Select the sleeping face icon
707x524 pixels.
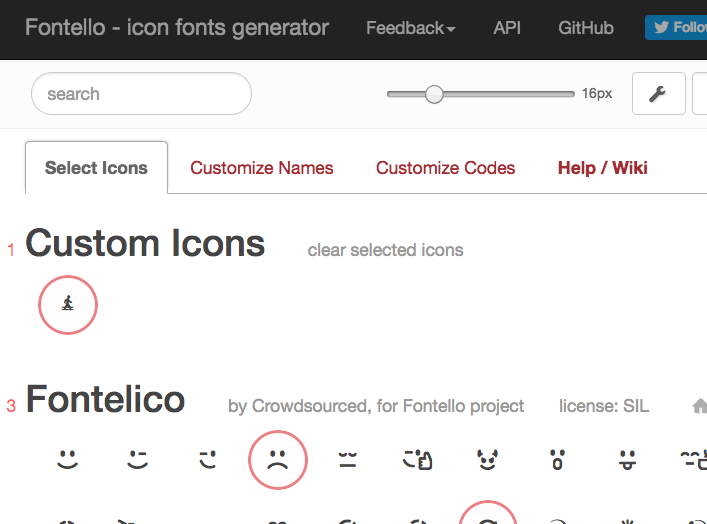tap(348, 460)
